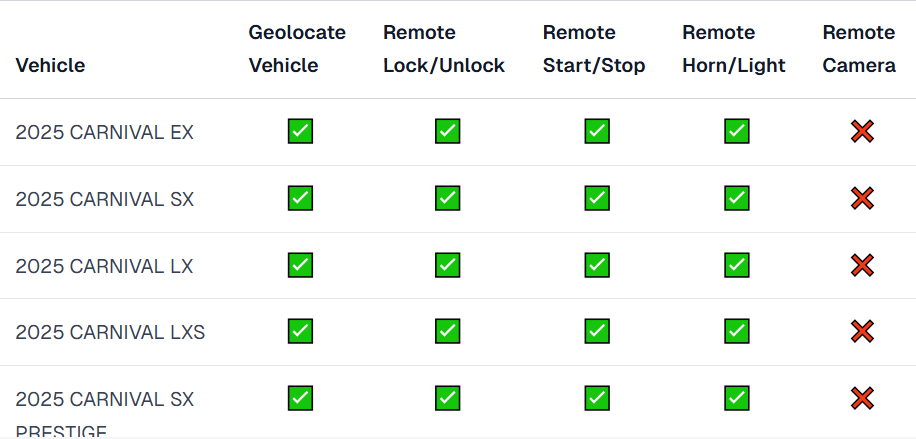Click the Vehicle column header
The width and height of the screenshot is (916, 439).
[50, 65]
